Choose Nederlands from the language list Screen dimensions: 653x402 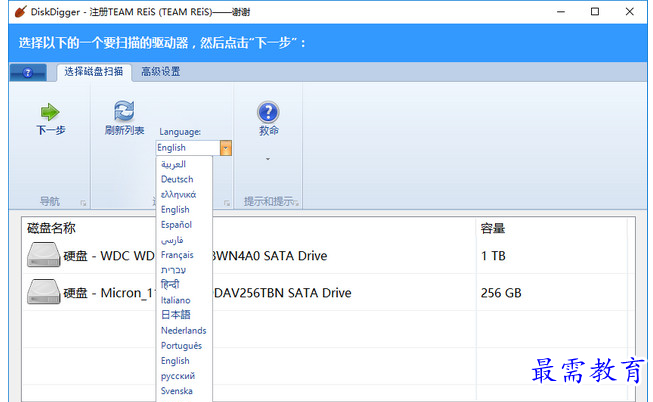click(x=184, y=330)
